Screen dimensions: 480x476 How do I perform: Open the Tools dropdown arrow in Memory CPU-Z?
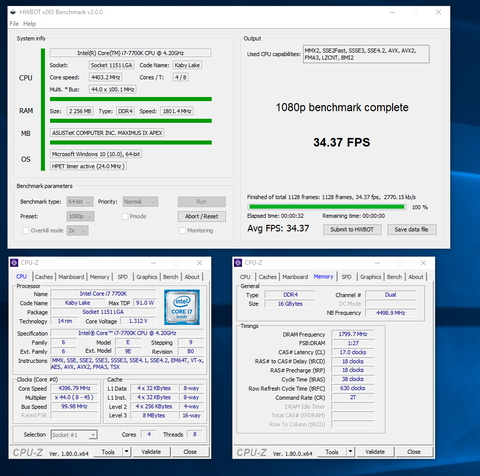[x=350, y=452]
